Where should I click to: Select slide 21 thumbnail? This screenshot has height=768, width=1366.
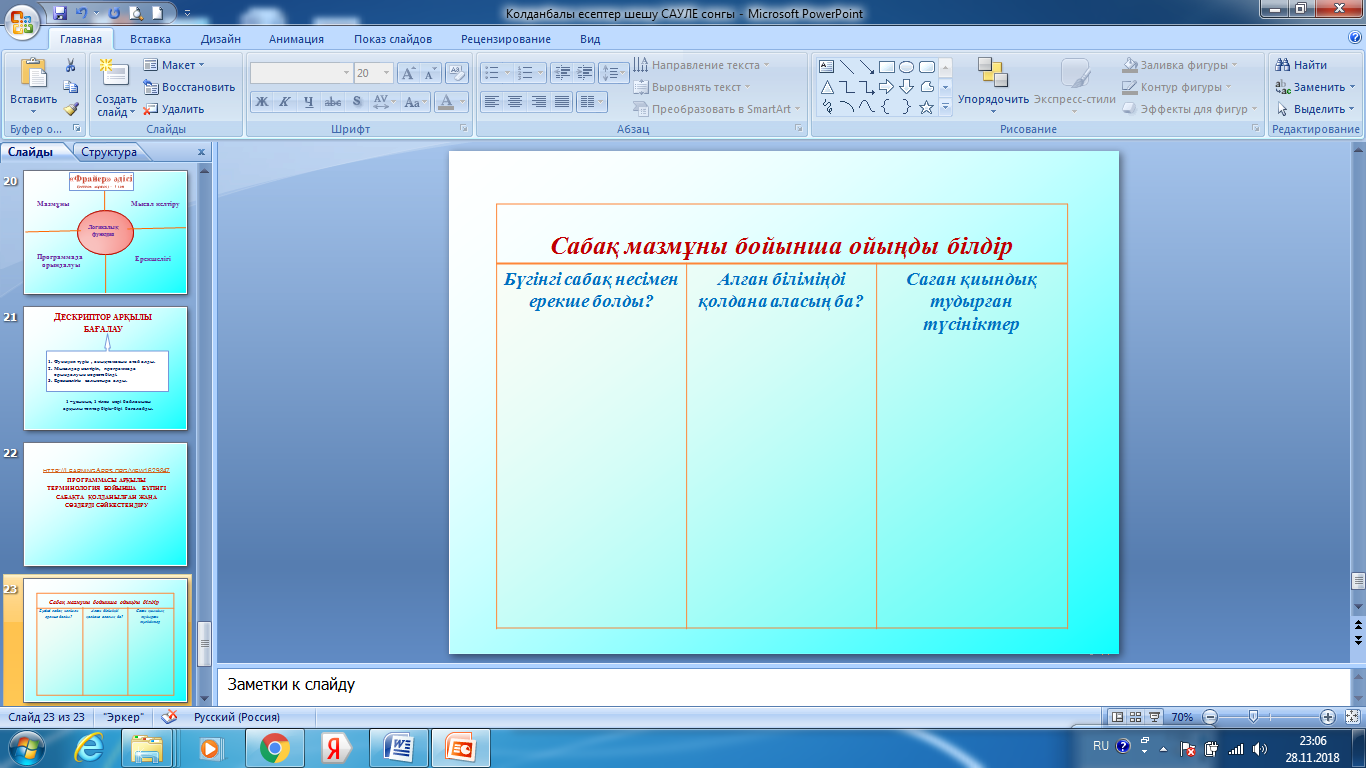[x=105, y=368]
